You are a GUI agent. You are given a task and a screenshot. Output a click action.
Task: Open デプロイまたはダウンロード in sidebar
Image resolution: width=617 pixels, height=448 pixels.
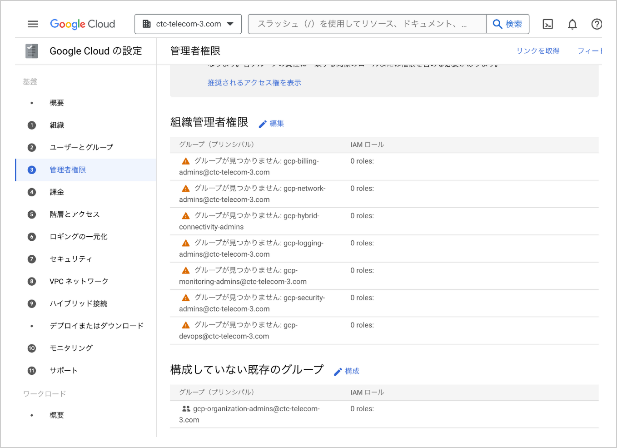(96, 326)
